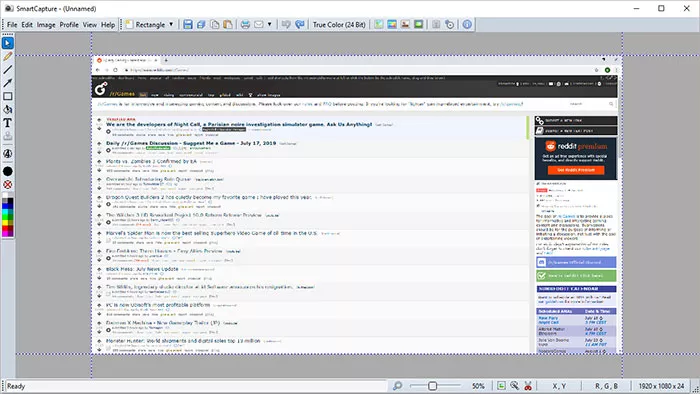
Task: Click the Save floppy disk icon
Action: [x=188, y=25]
